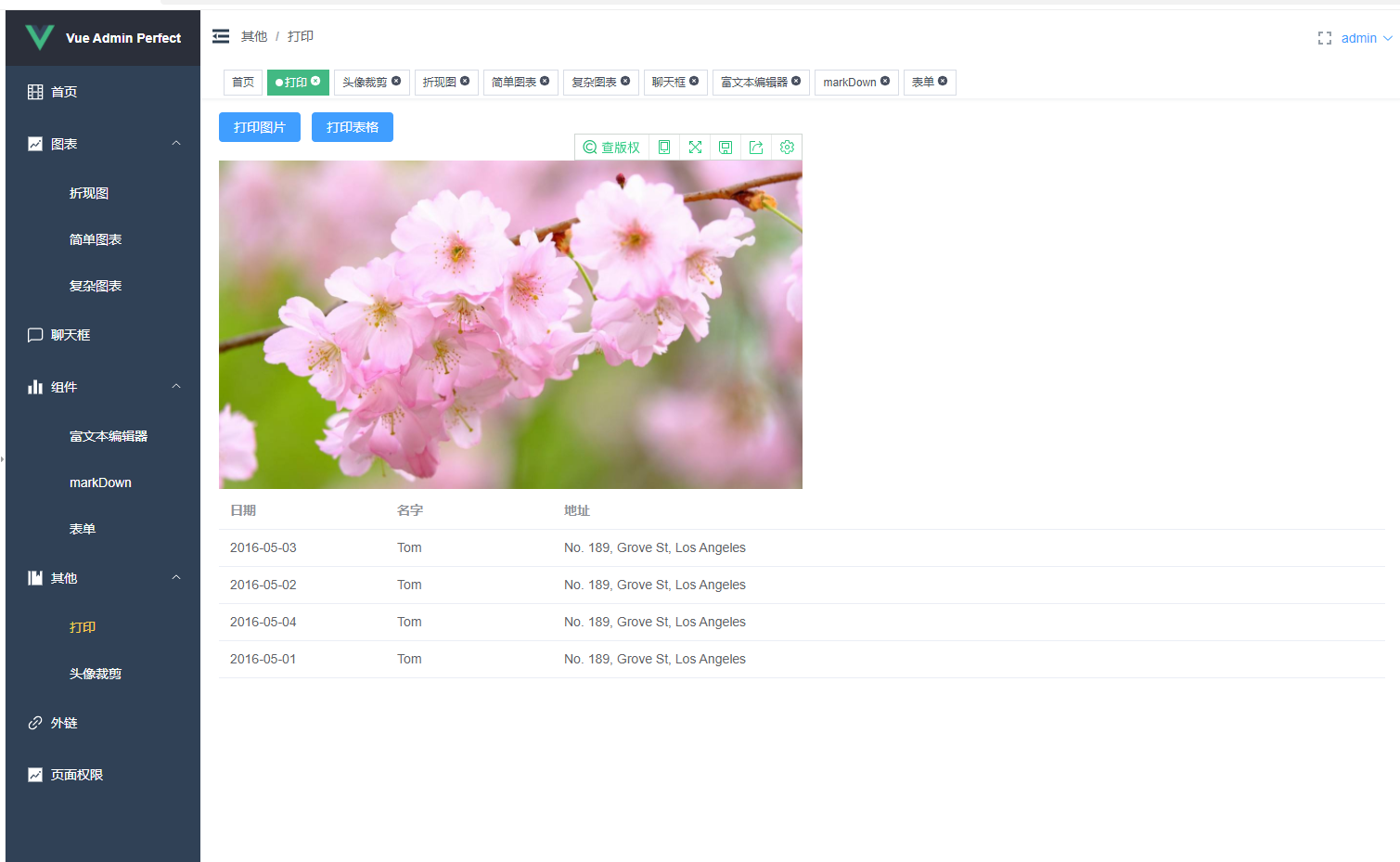
Task: Click the 2016-05-03 date cell
Action: pyautogui.click(x=263, y=547)
